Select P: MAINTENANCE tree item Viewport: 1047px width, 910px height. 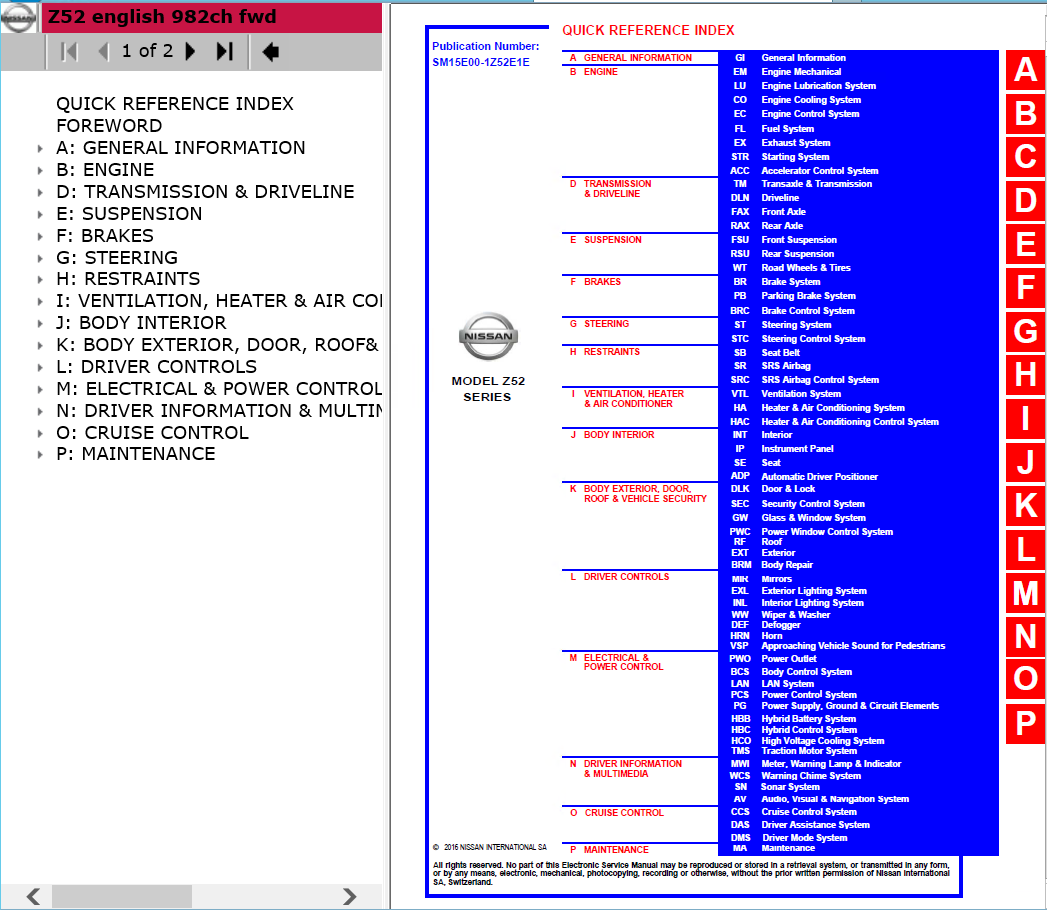(x=136, y=454)
